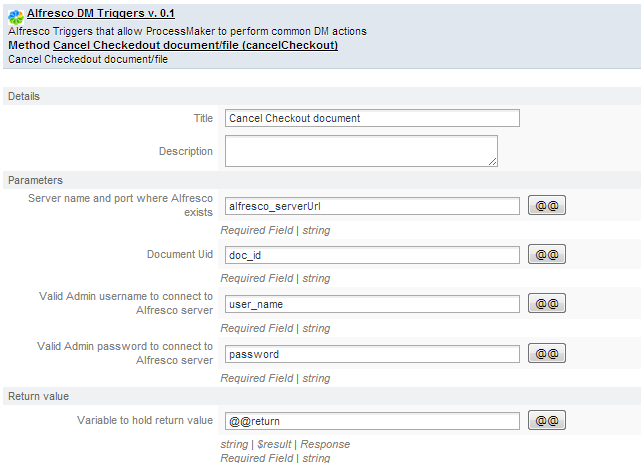Select the @@return variable input field
641x463 pixels.
pyautogui.click(x=372, y=420)
